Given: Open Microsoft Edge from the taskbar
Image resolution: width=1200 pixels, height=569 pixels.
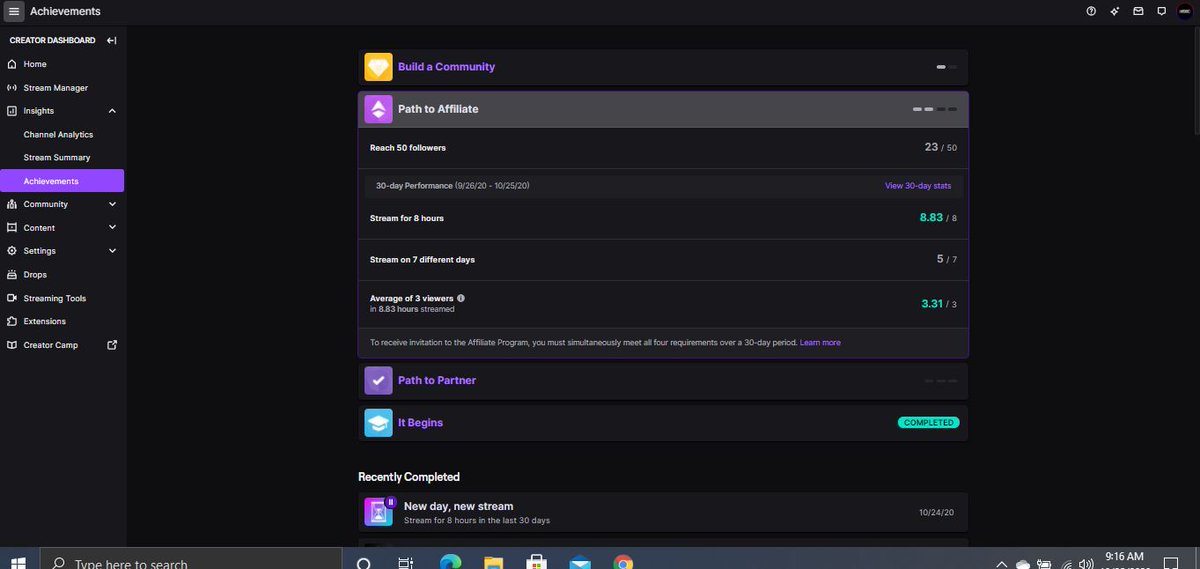Looking at the screenshot, I should 449,563.
